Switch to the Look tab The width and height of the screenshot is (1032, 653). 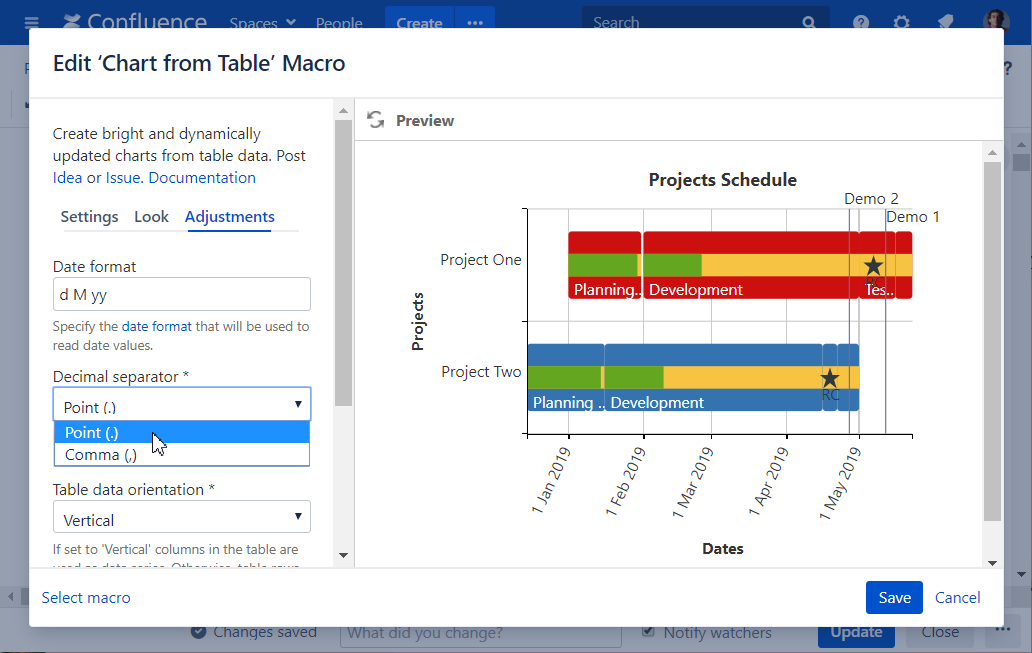point(151,217)
